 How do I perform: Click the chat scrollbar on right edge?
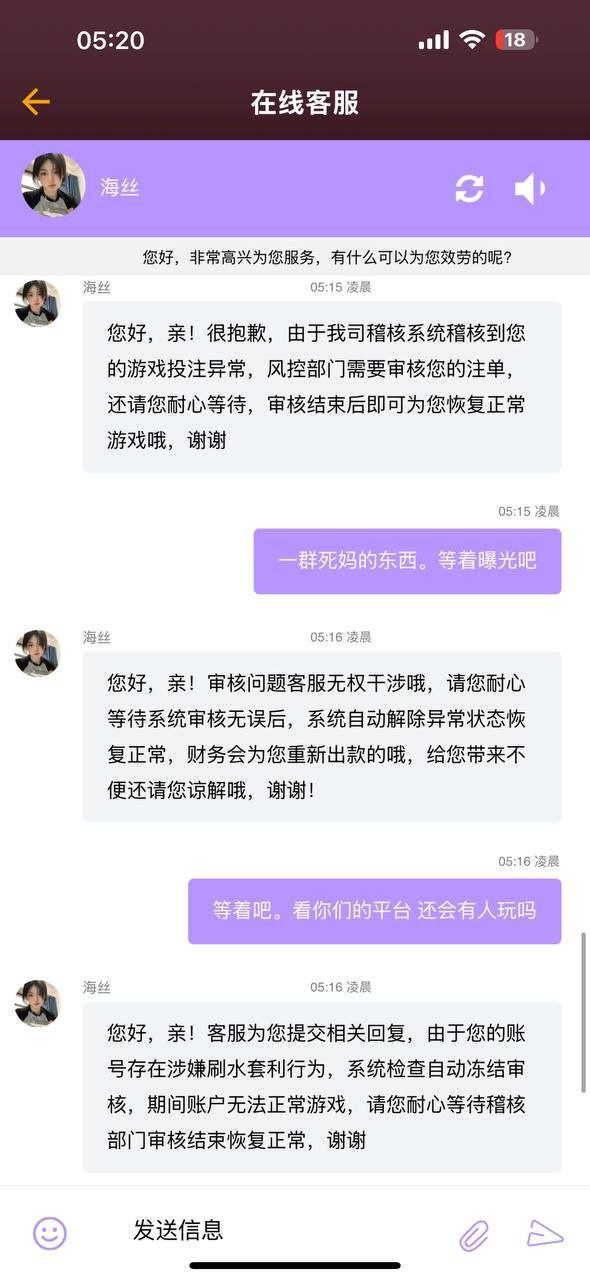585,1012
